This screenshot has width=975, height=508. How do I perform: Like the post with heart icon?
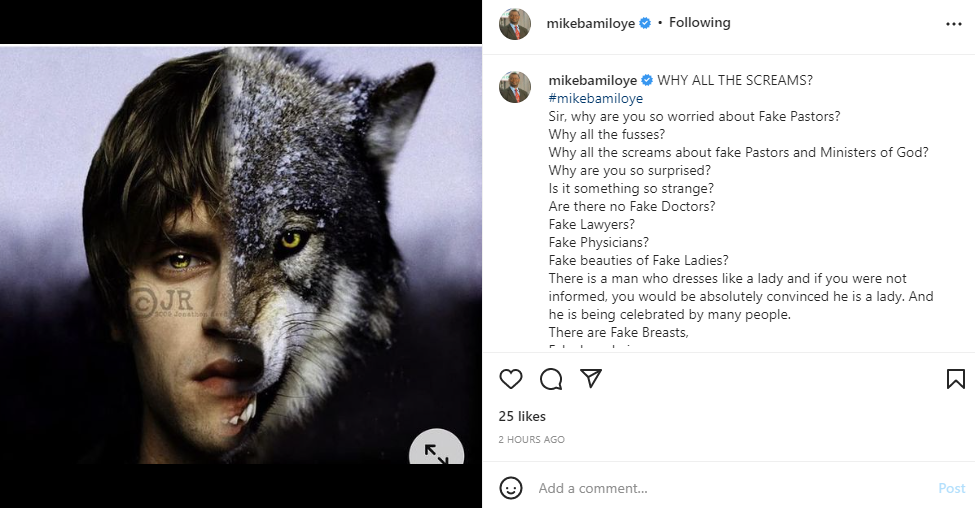511,379
